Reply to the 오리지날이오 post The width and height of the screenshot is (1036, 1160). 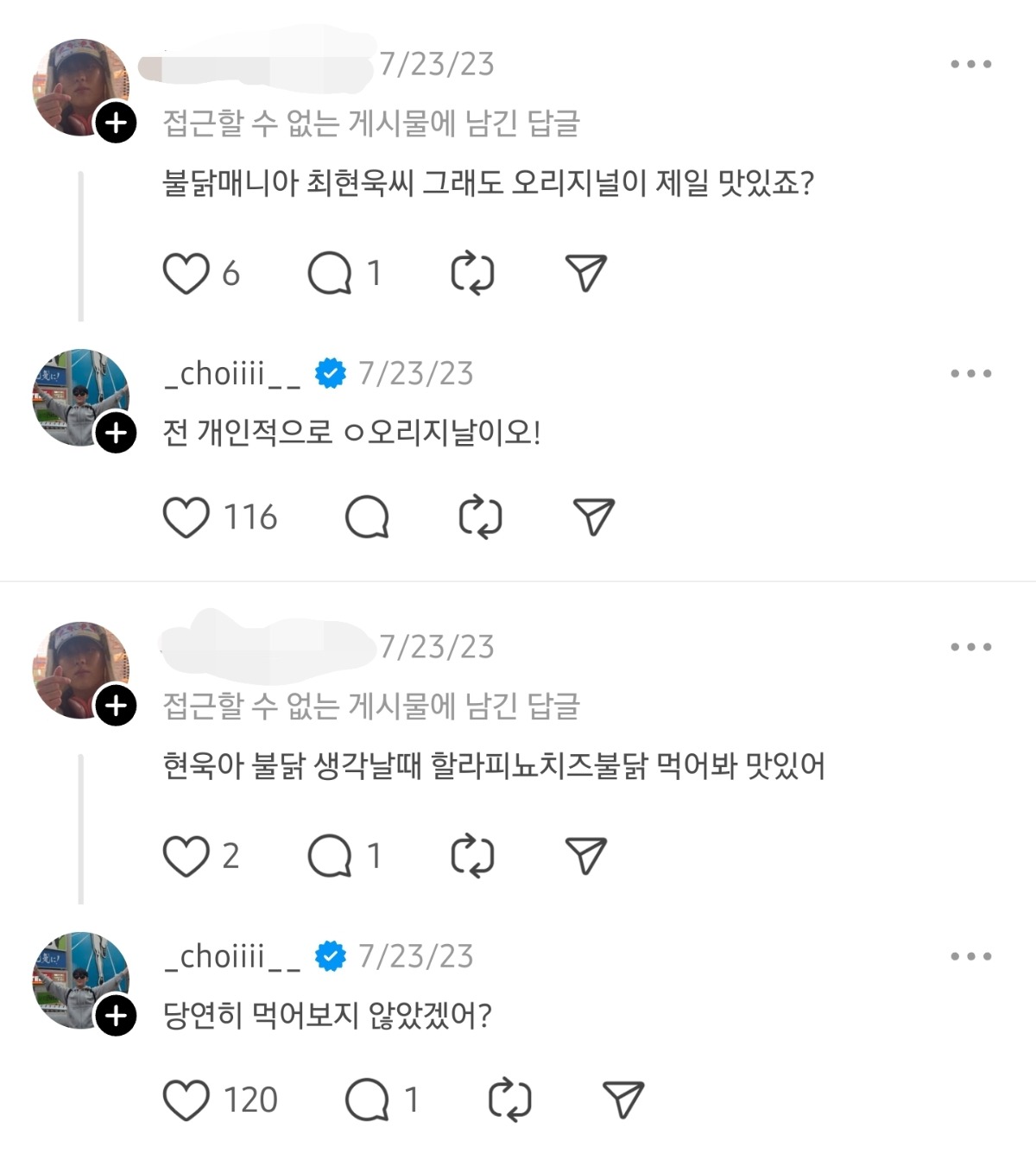[x=367, y=517]
